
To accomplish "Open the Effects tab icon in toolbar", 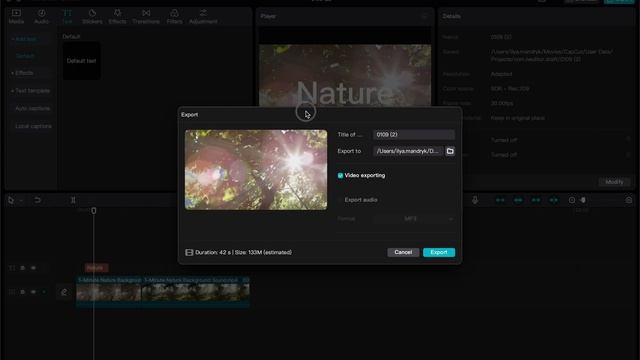I will pyautogui.click(x=117, y=13).
